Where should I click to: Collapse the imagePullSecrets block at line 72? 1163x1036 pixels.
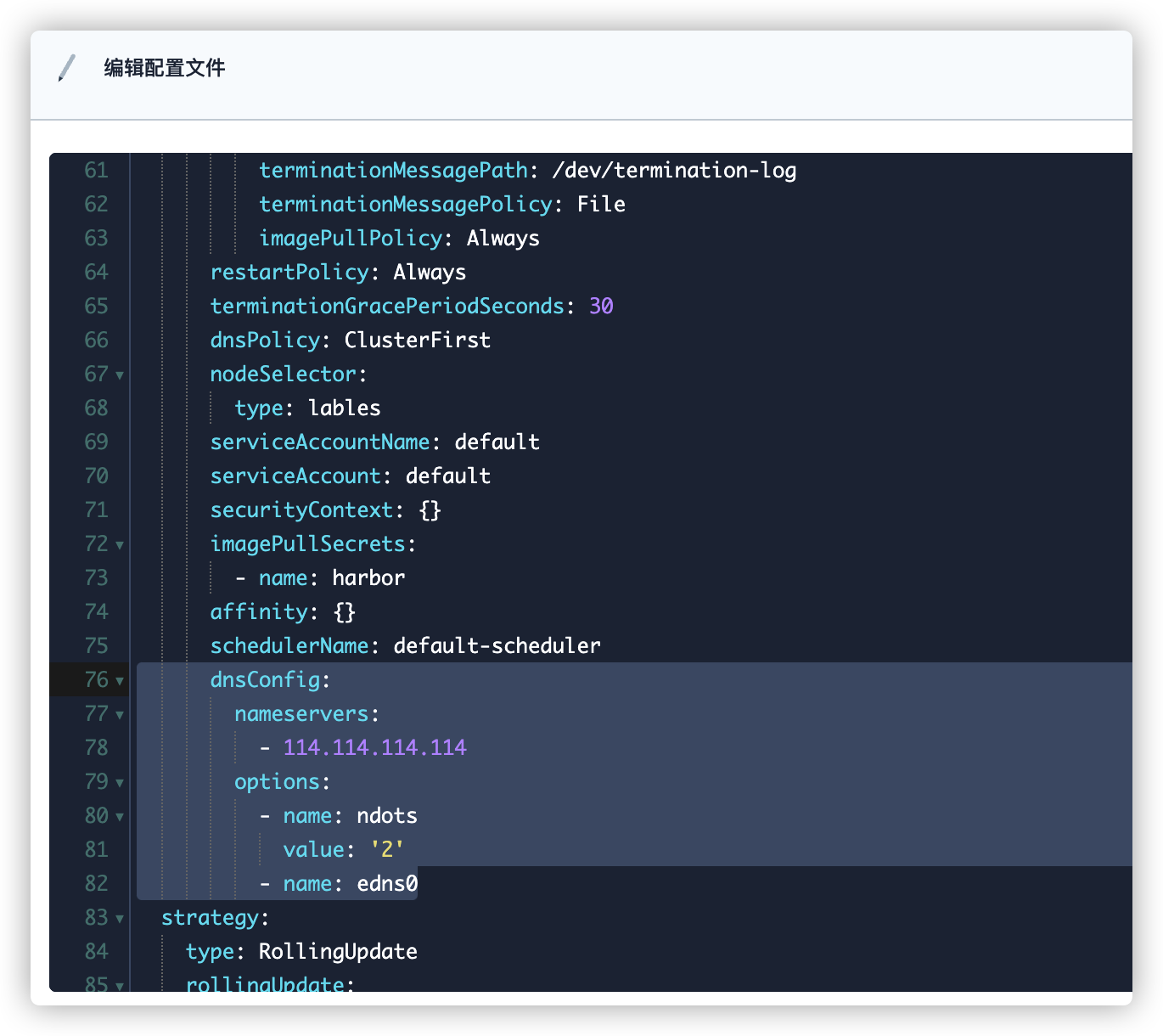click(120, 545)
